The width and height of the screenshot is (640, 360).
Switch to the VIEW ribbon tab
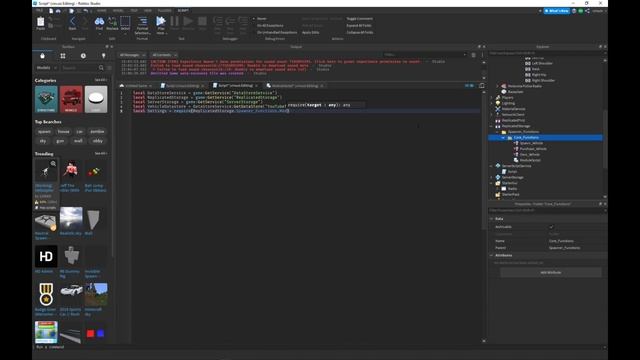[x=148, y=11]
